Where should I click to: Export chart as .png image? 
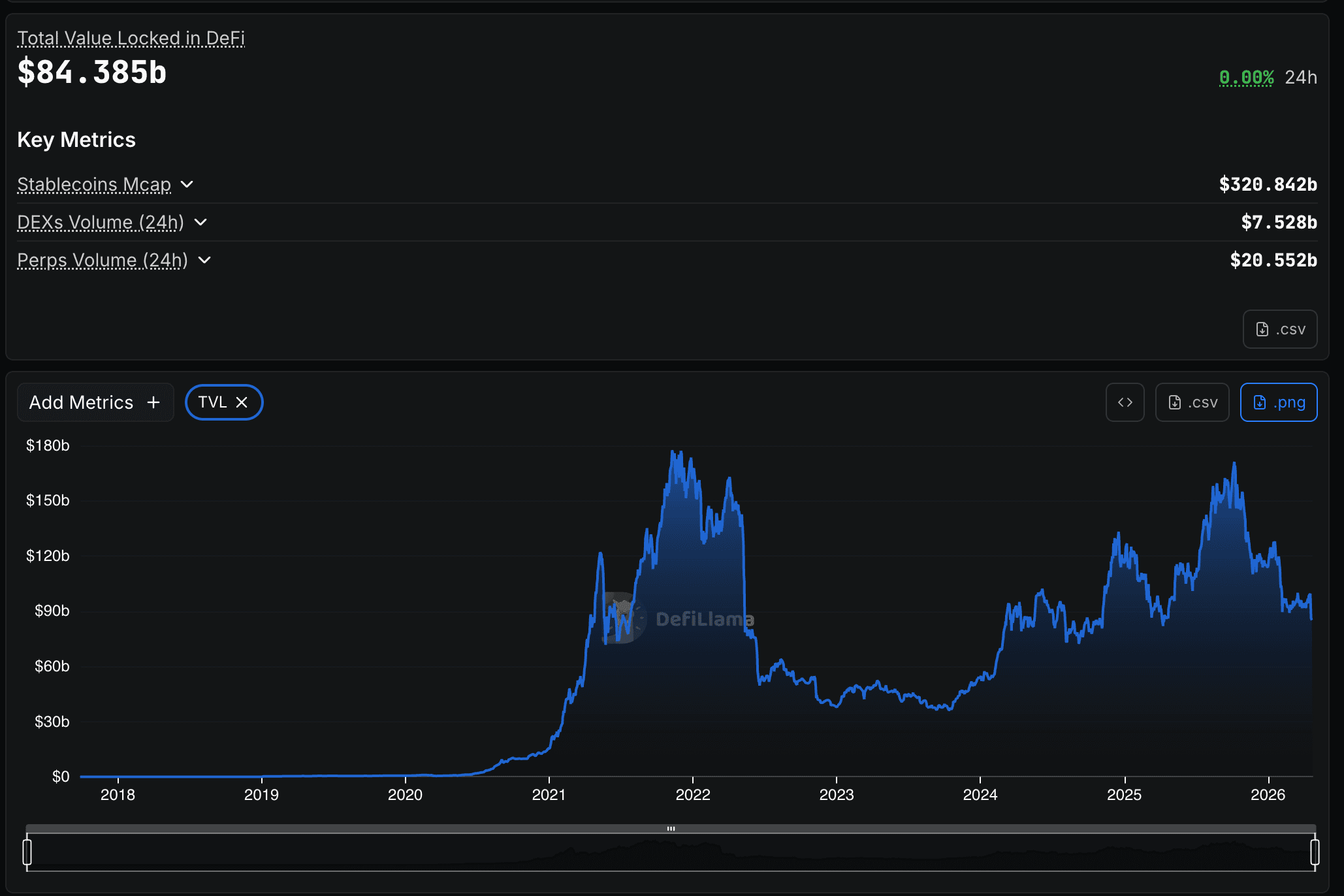pos(1279,402)
